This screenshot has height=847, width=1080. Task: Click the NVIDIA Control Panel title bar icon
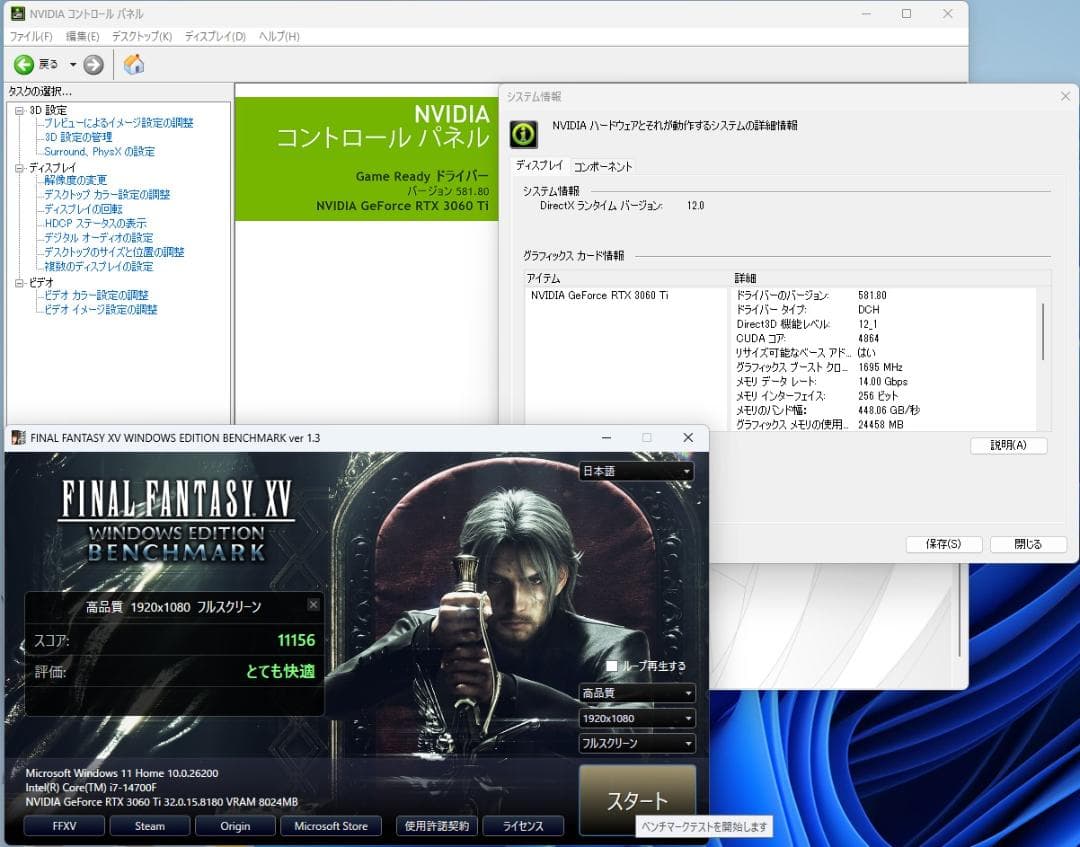coord(16,14)
